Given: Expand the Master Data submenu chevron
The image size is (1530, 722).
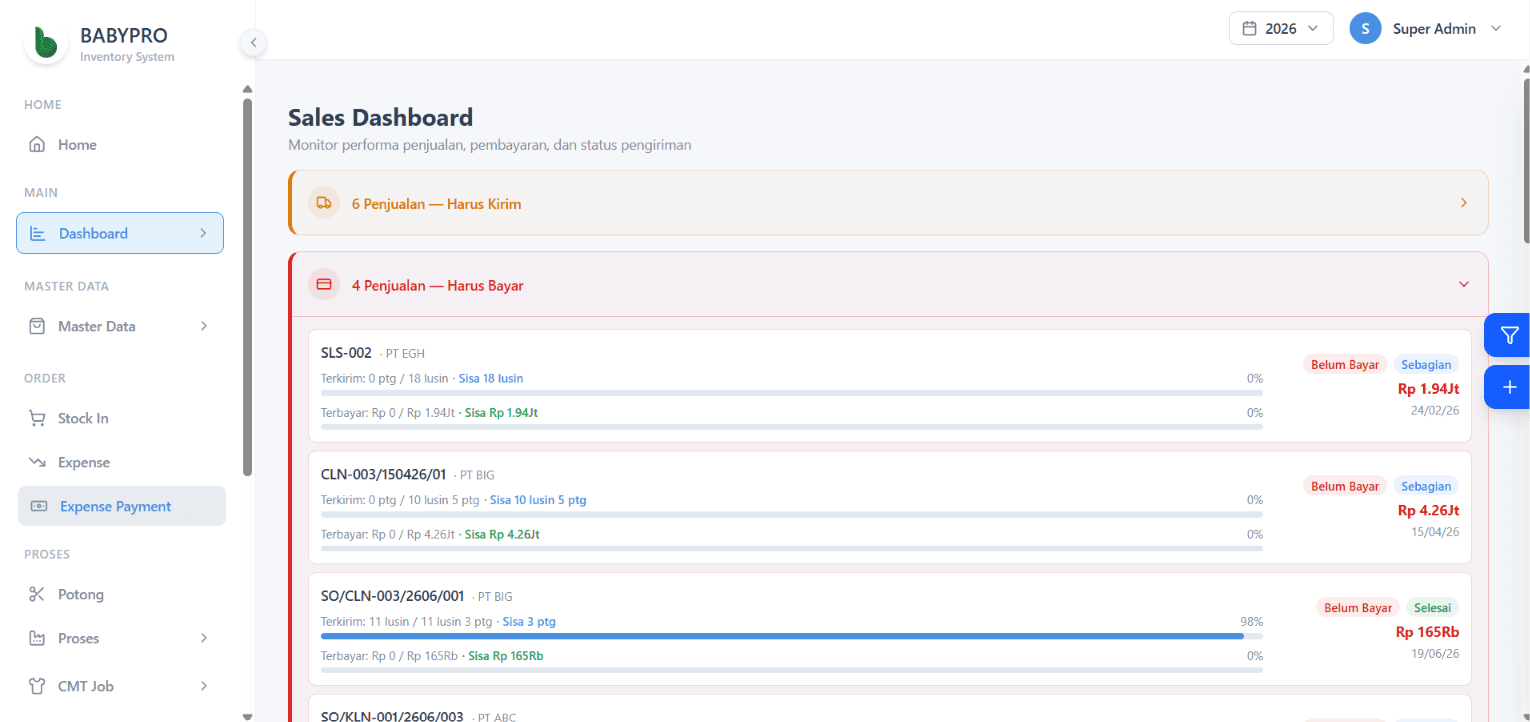Looking at the screenshot, I should [203, 326].
